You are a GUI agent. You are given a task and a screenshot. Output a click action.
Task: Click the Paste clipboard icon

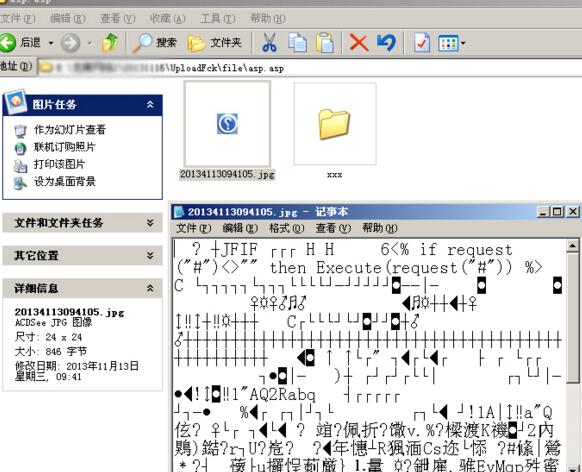[x=325, y=43]
